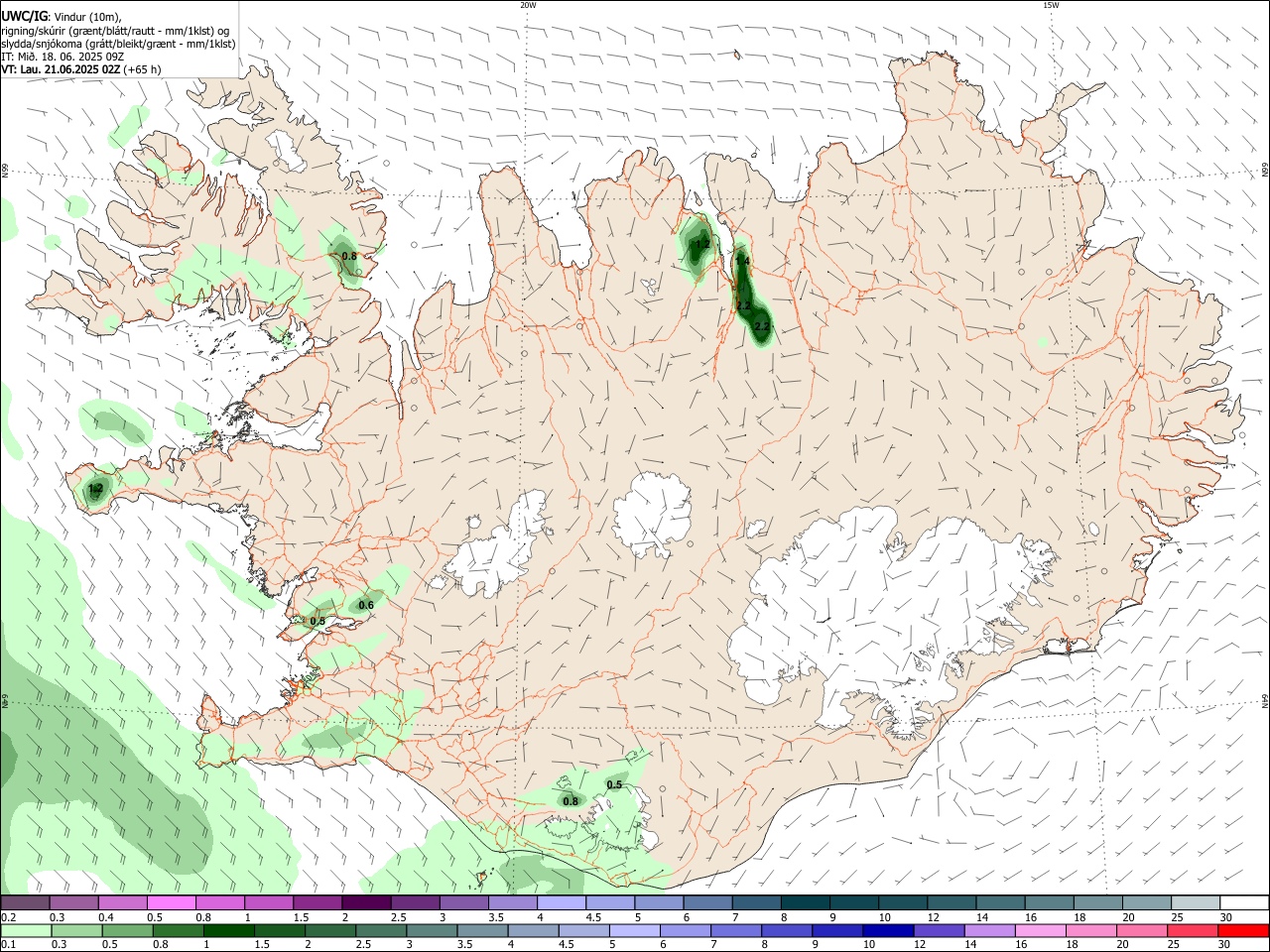Click the 1.2 value on Snæfellsnes peninsula tip

[96, 489]
